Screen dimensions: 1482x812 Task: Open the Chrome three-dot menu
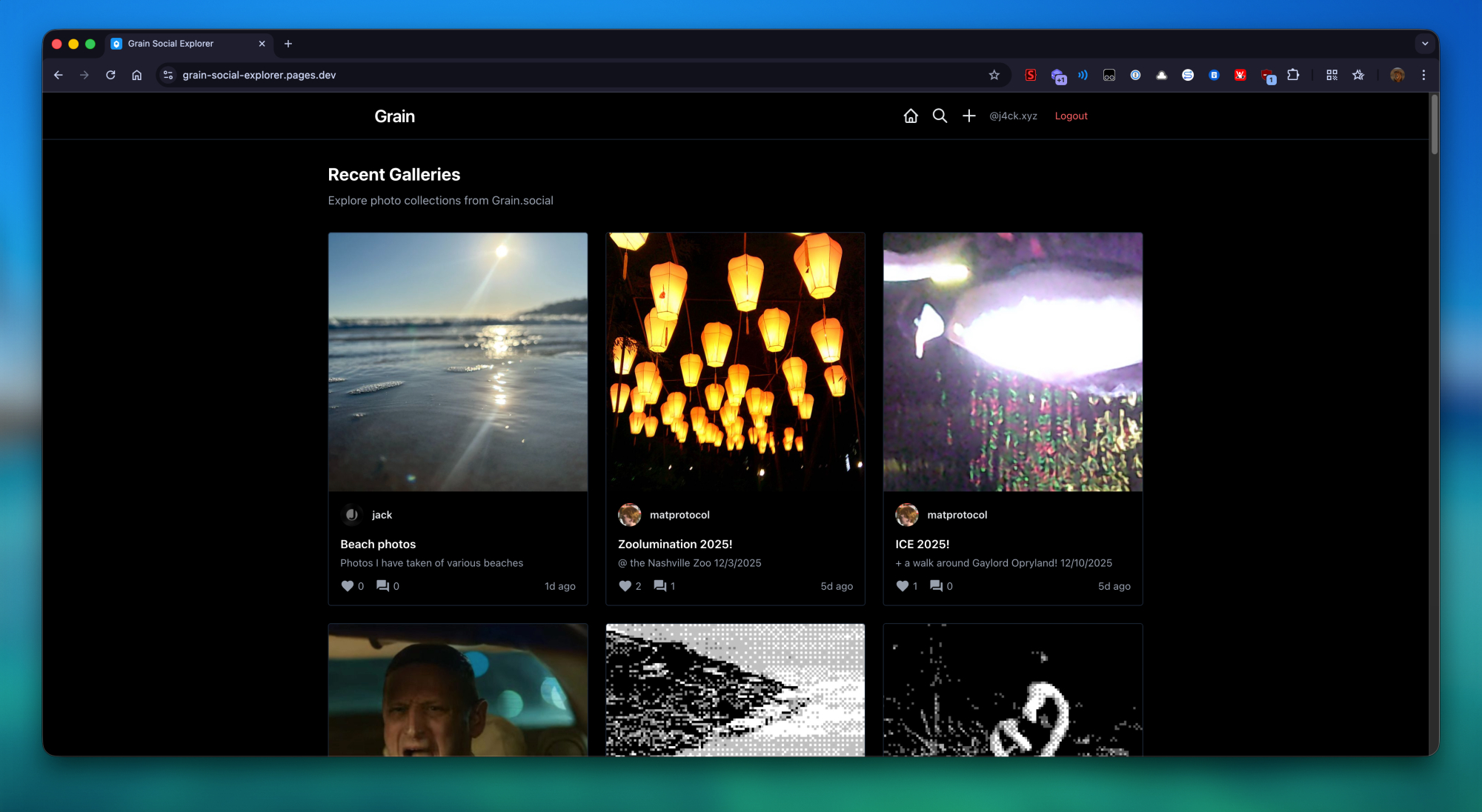click(x=1423, y=75)
